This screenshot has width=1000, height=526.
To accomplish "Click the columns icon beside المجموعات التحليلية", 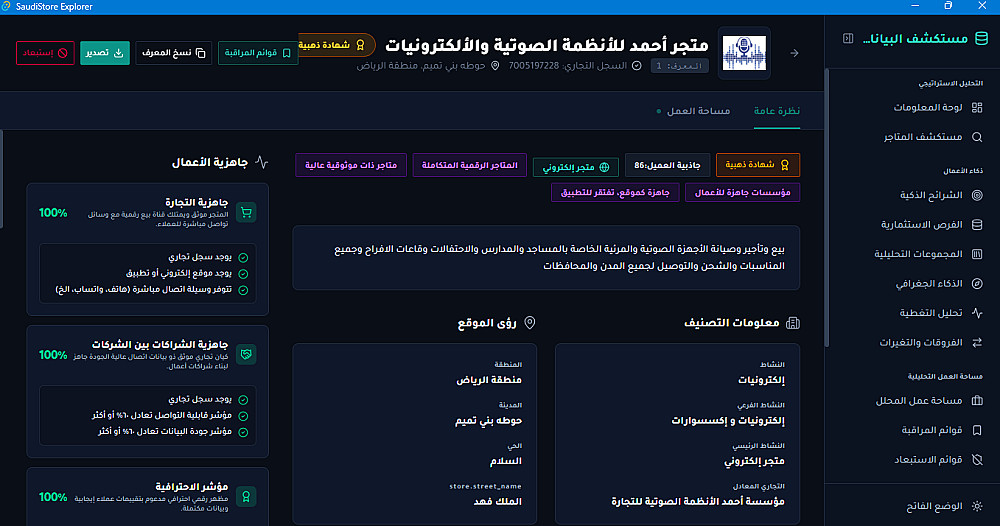I will click(x=977, y=254).
